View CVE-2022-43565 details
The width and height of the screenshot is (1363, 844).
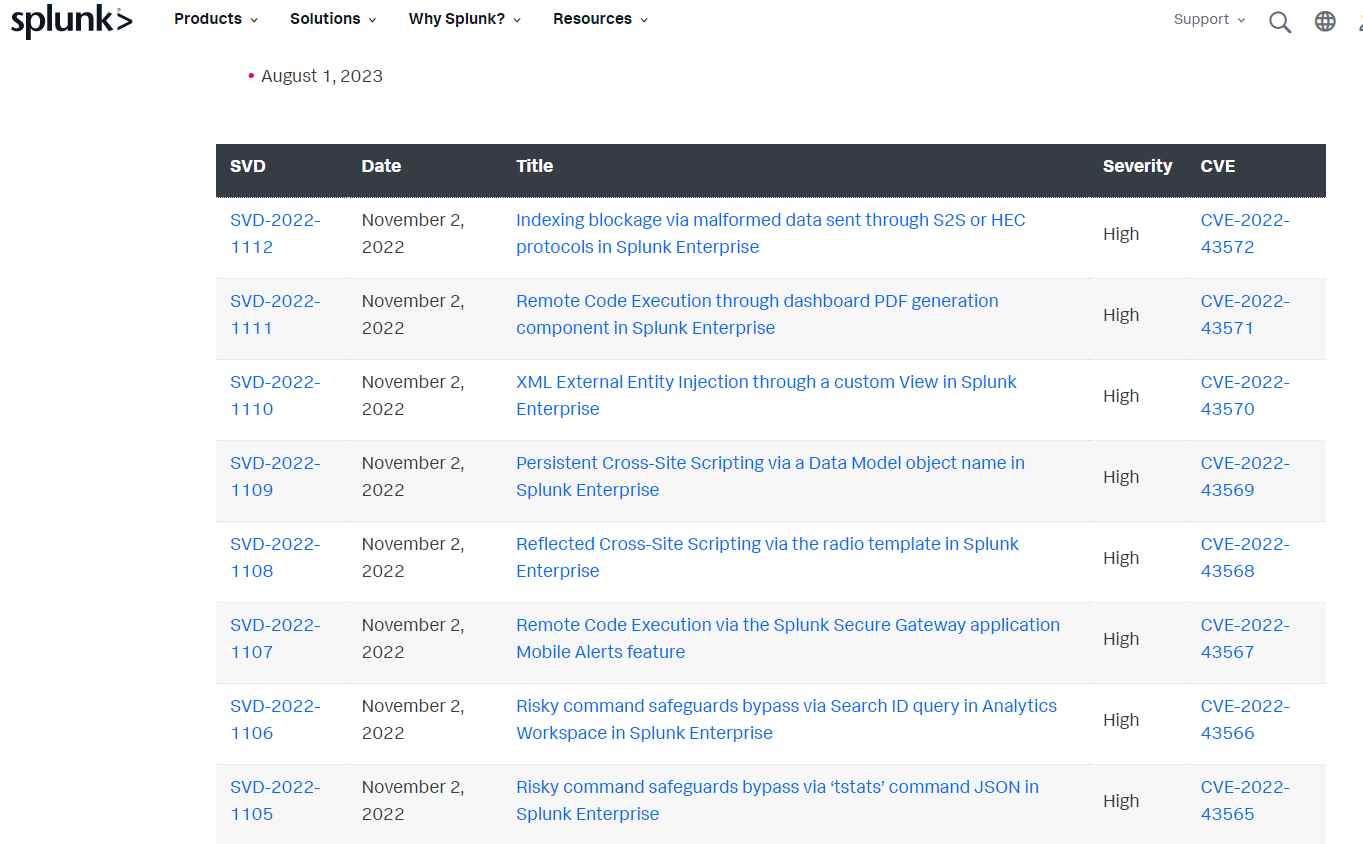click(x=1245, y=800)
